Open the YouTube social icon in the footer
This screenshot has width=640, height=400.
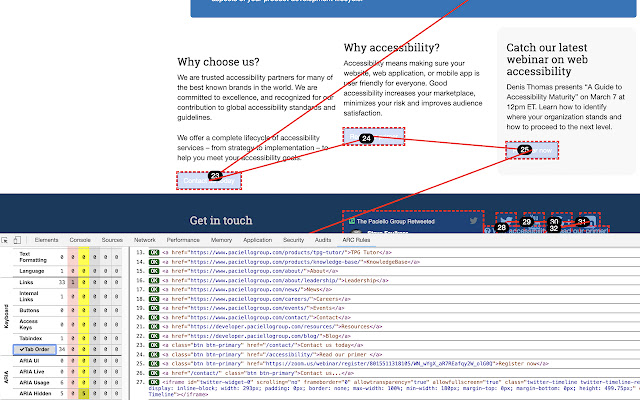pos(534,220)
